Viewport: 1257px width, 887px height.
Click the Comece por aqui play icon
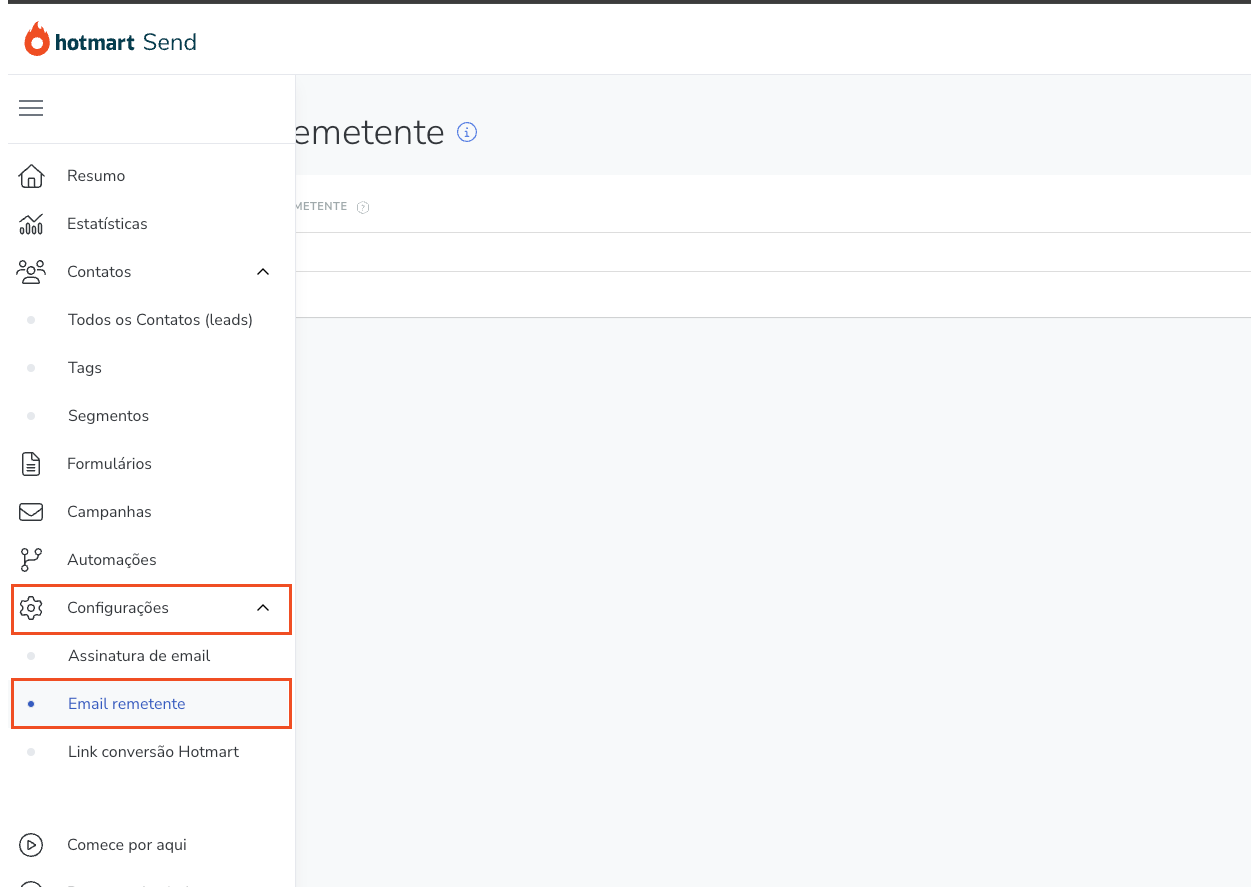[x=31, y=845]
